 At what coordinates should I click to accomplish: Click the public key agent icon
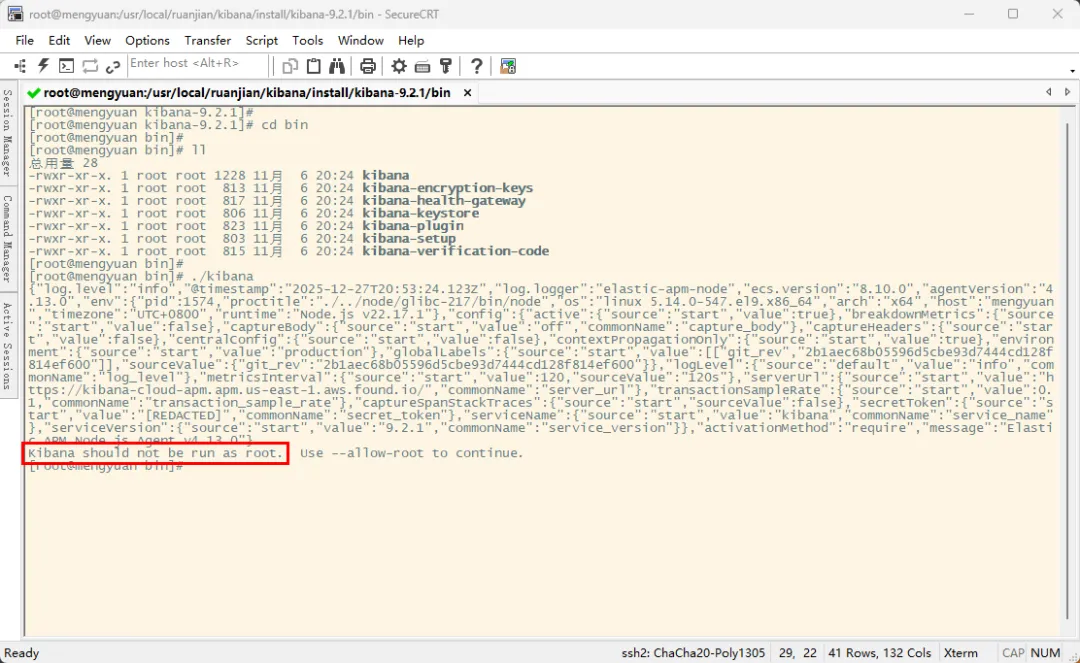[x=446, y=66]
